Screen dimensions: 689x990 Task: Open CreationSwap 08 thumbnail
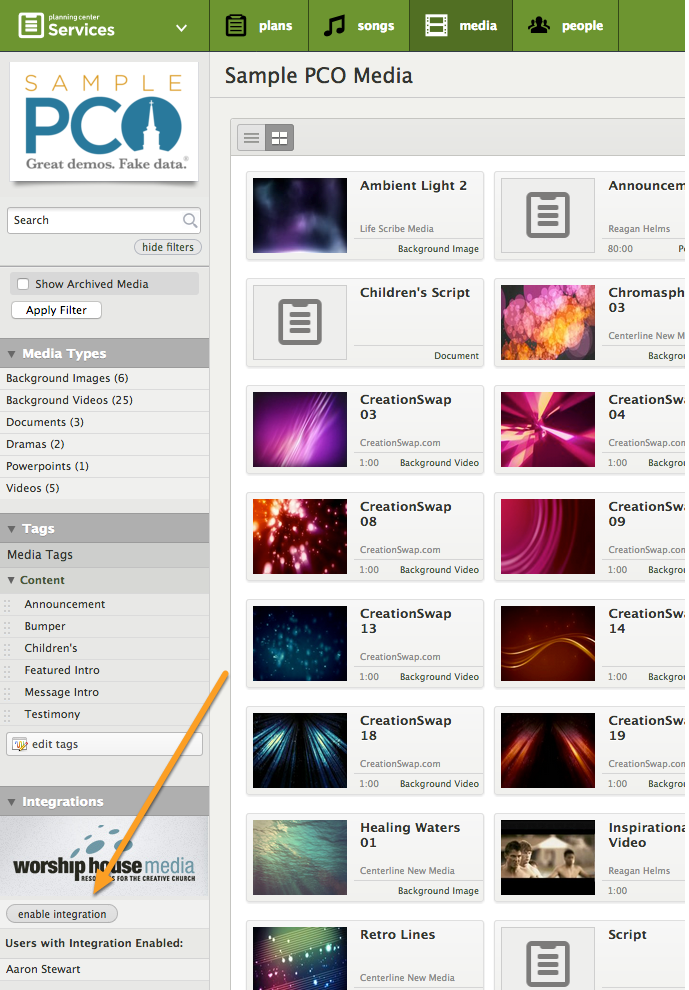[x=300, y=537]
